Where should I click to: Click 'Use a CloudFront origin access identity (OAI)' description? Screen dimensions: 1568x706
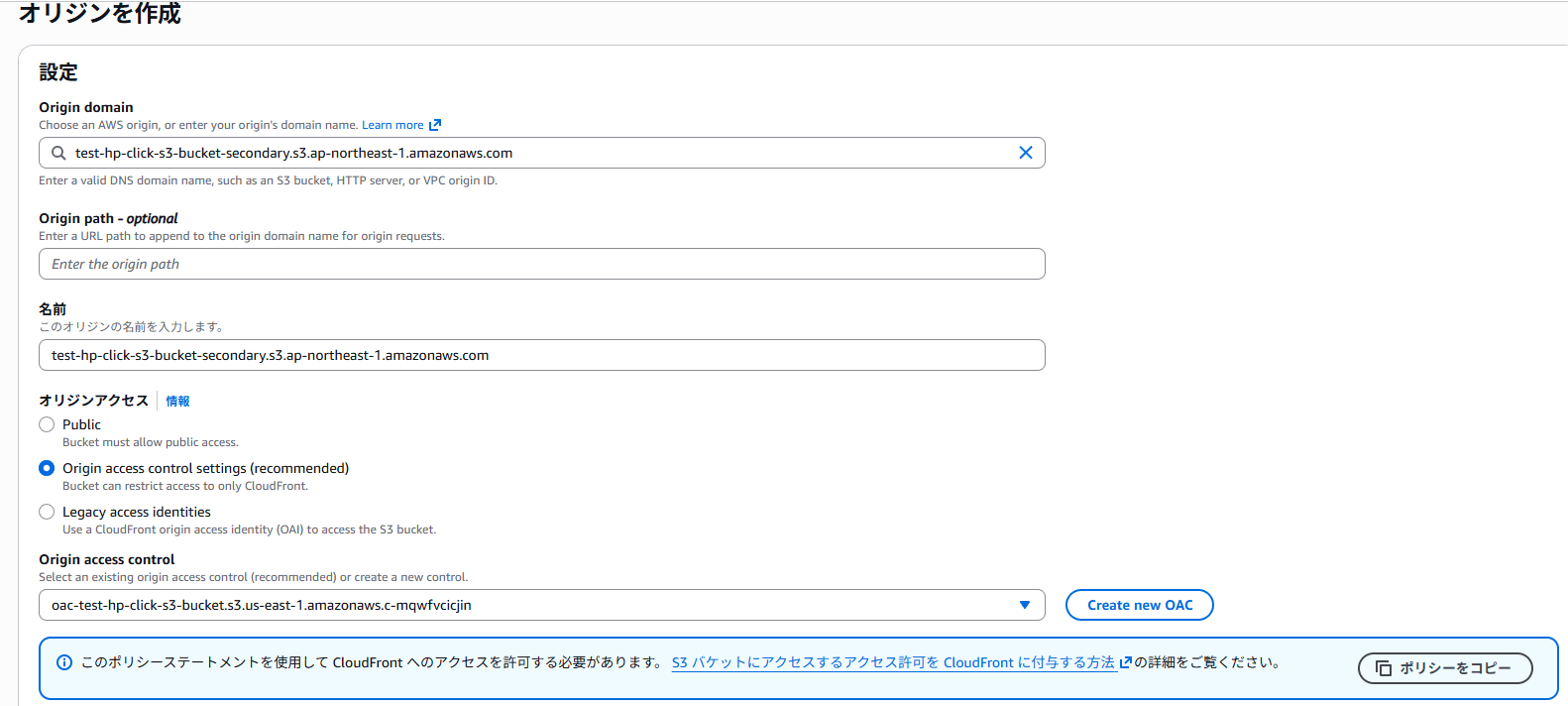(250, 529)
